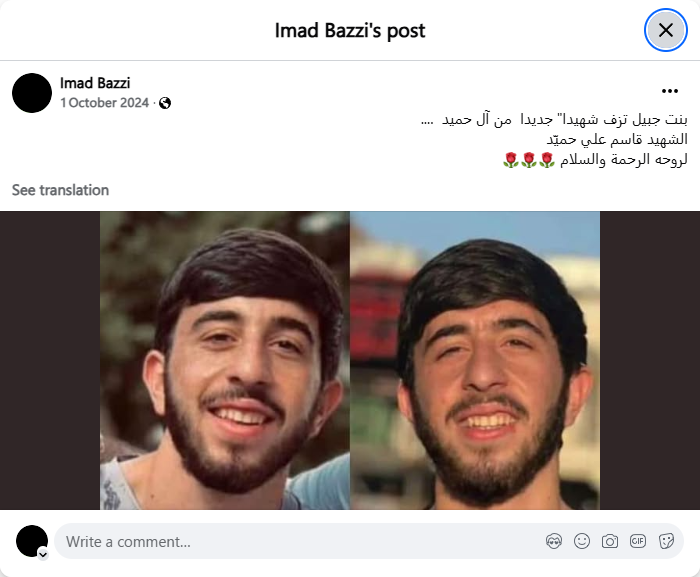Expand the commenter profile switcher arrow
The height and width of the screenshot is (577, 700).
point(43,555)
